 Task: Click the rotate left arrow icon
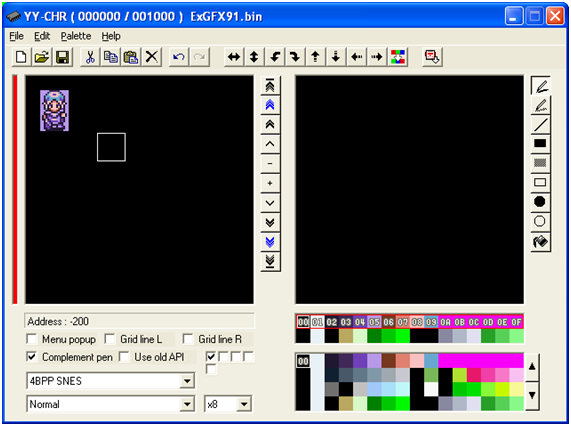[x=275, y=57]
